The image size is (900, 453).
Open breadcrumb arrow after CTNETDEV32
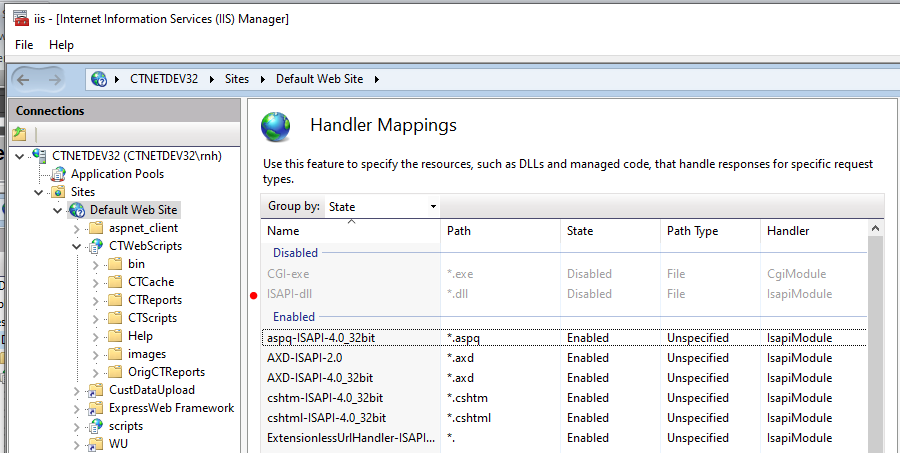coord(211,79)
